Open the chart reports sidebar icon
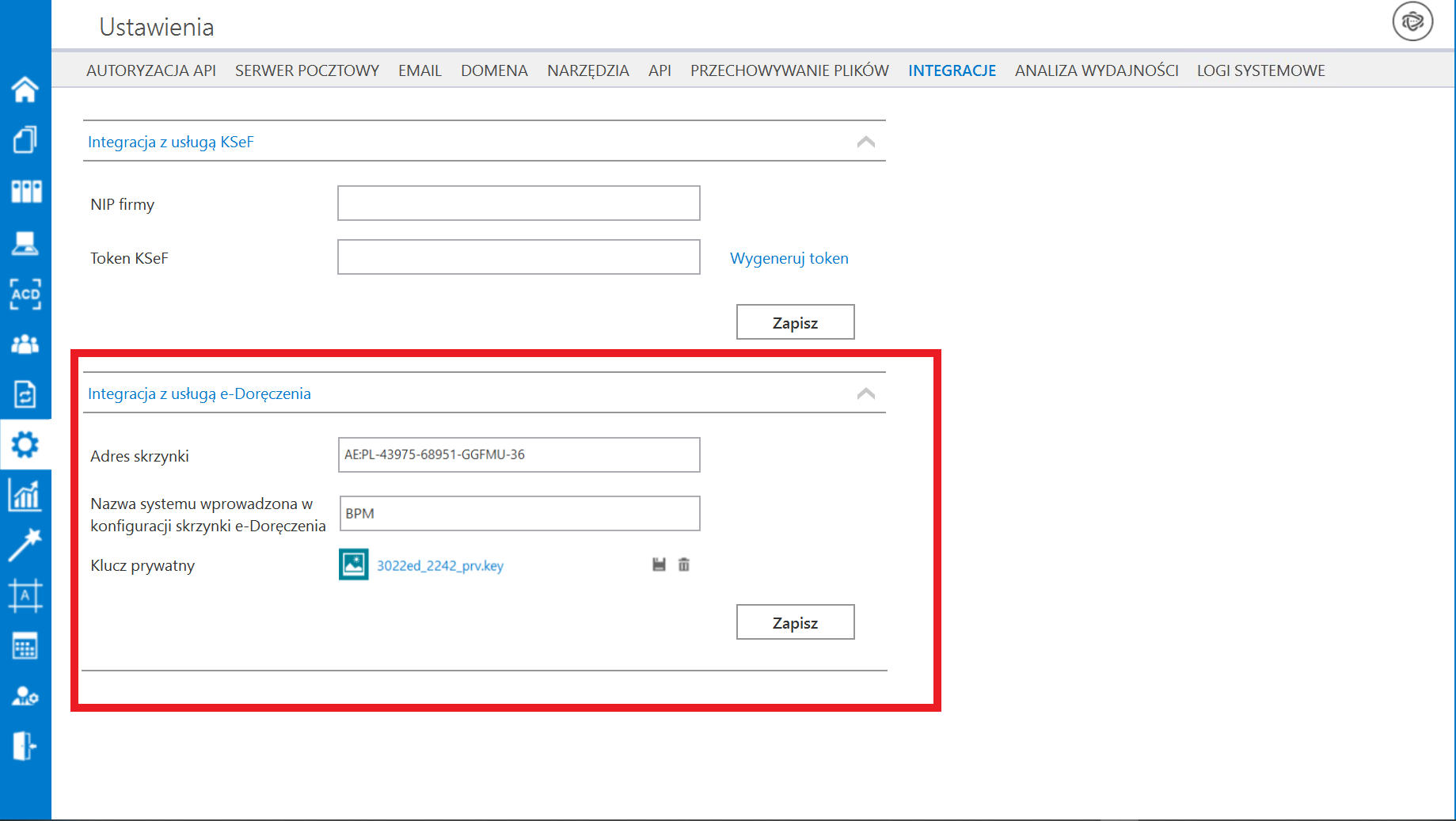This screenshot has width=1456, height=821. coord(25,496)
